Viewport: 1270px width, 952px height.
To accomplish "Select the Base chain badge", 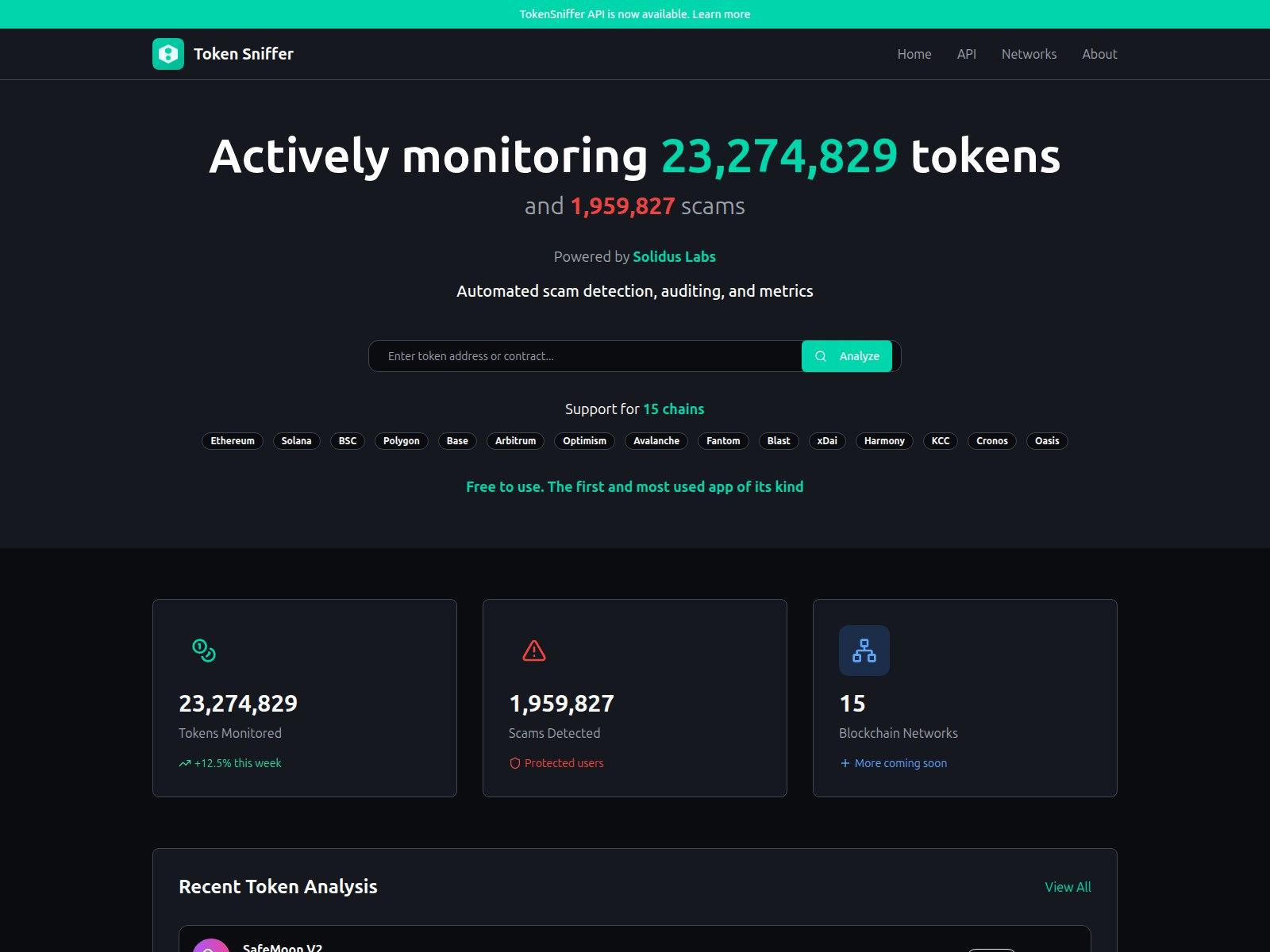I will 457,441.
